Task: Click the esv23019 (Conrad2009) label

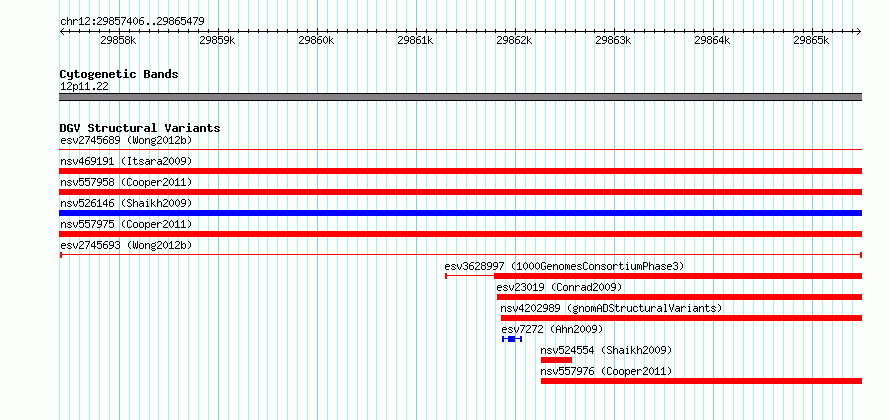Action: (560, 287)
